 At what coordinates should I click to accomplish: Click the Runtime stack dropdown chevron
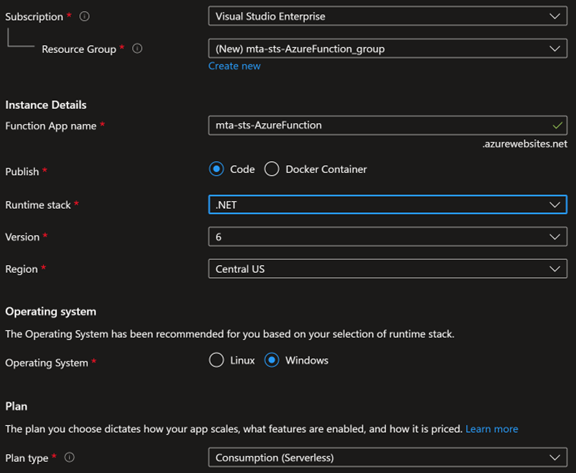click(x=555, y=205)
